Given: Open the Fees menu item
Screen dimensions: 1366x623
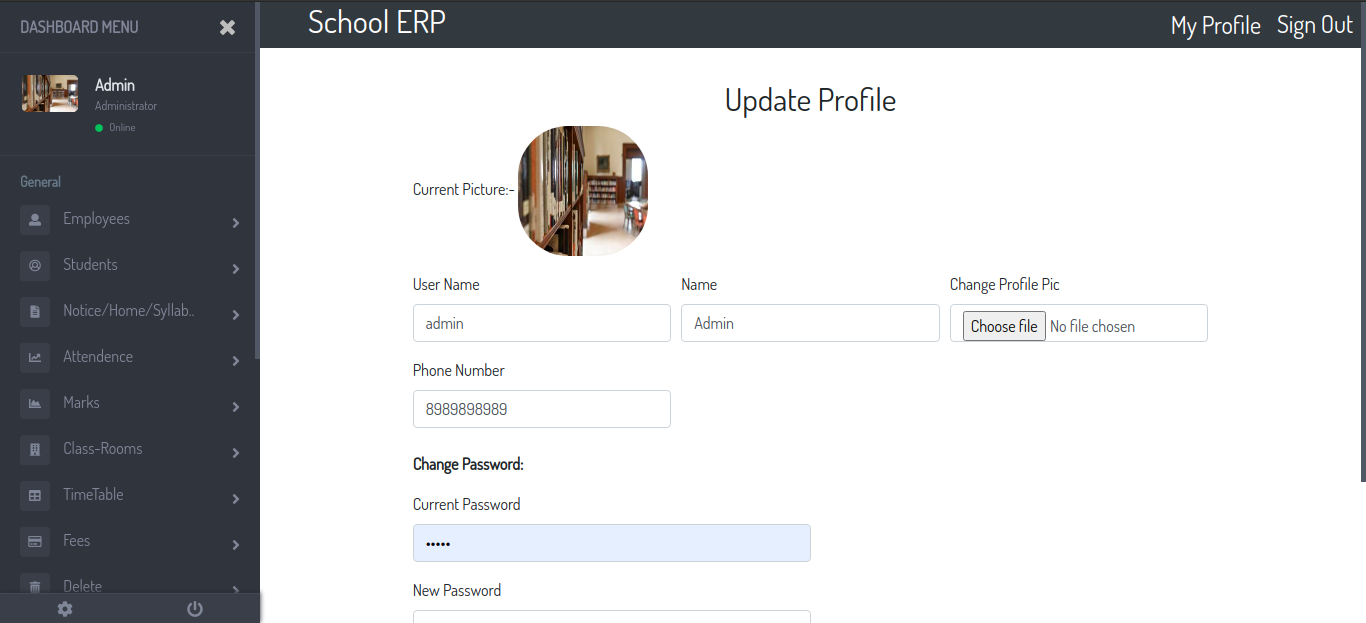Looking at the screenshot, I should coord(130,541).
